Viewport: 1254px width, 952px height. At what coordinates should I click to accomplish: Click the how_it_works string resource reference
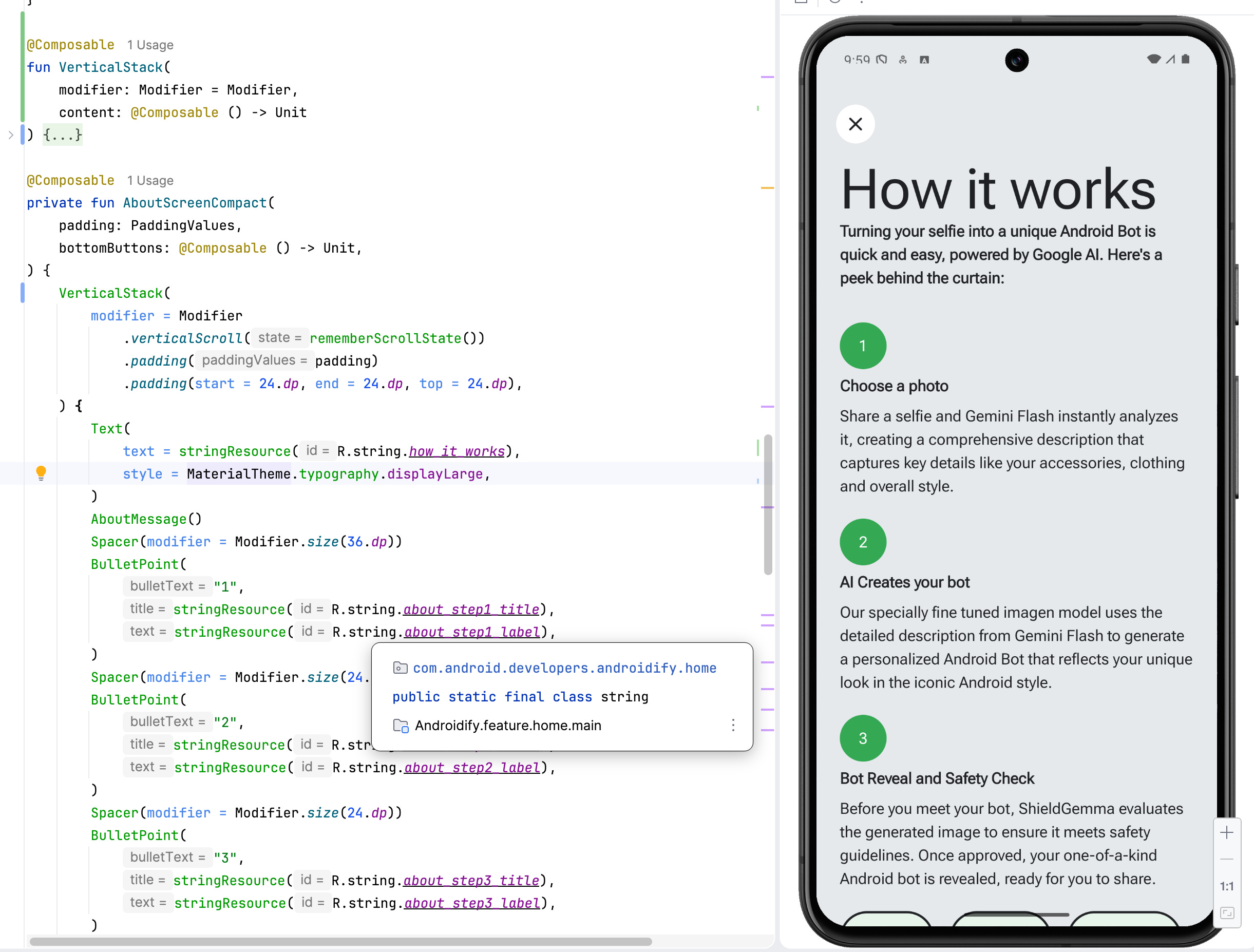click(x=457, y=451)
